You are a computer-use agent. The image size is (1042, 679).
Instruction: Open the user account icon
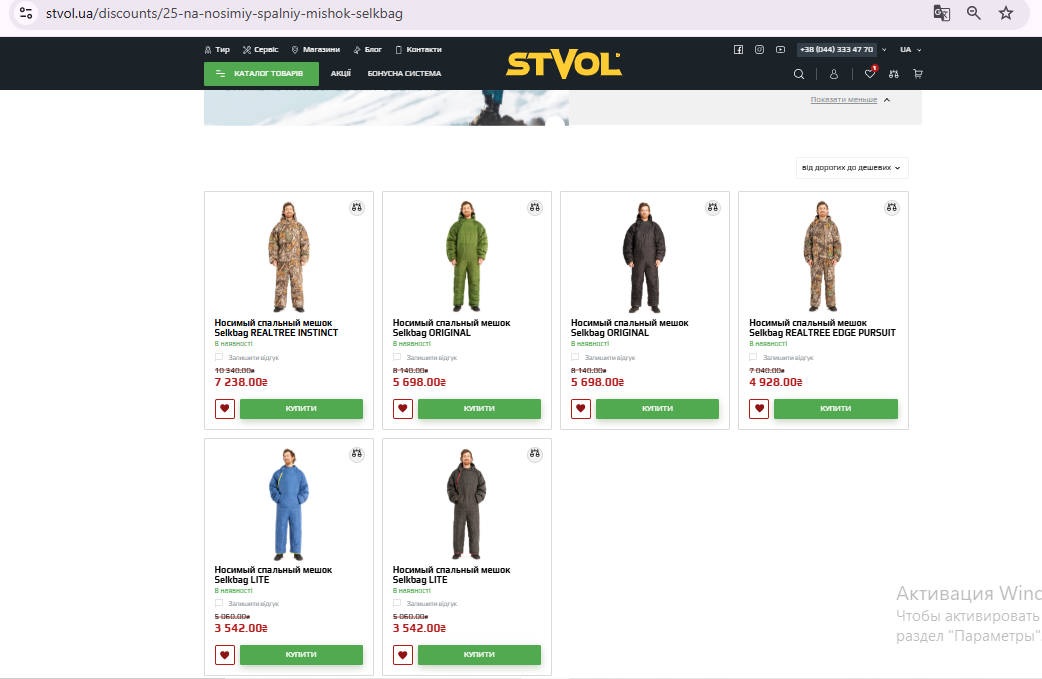click(833, 74)
